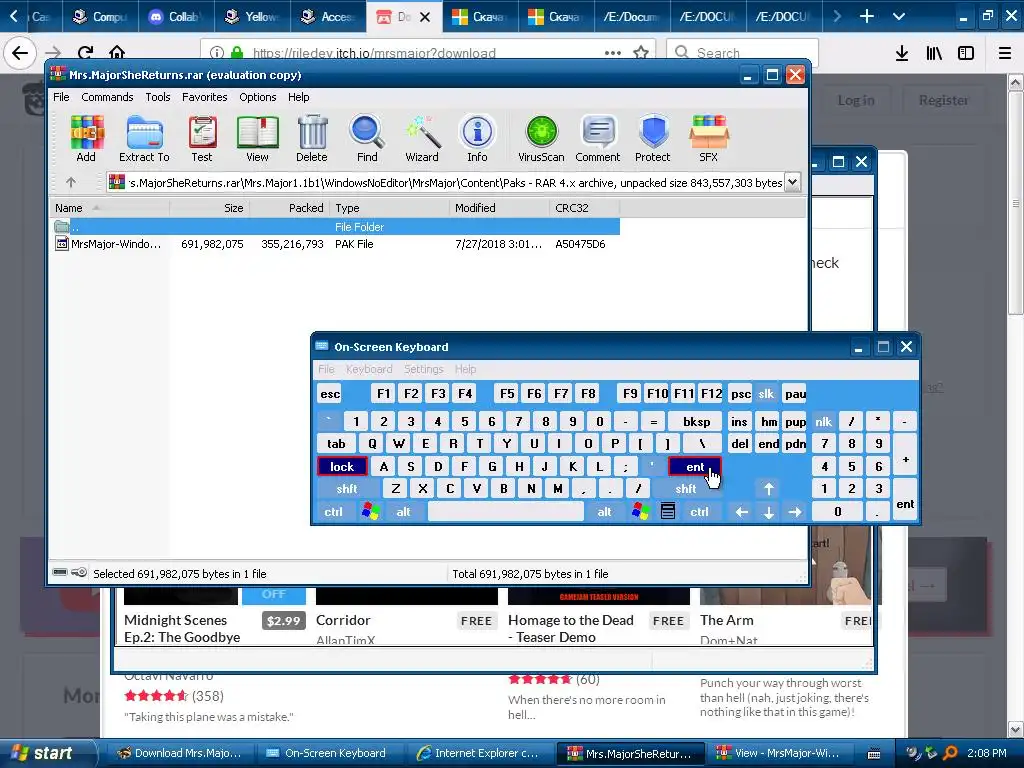Start VirusScan on the archive
This screenshot has width=1024, height=768.
point(541,138)
